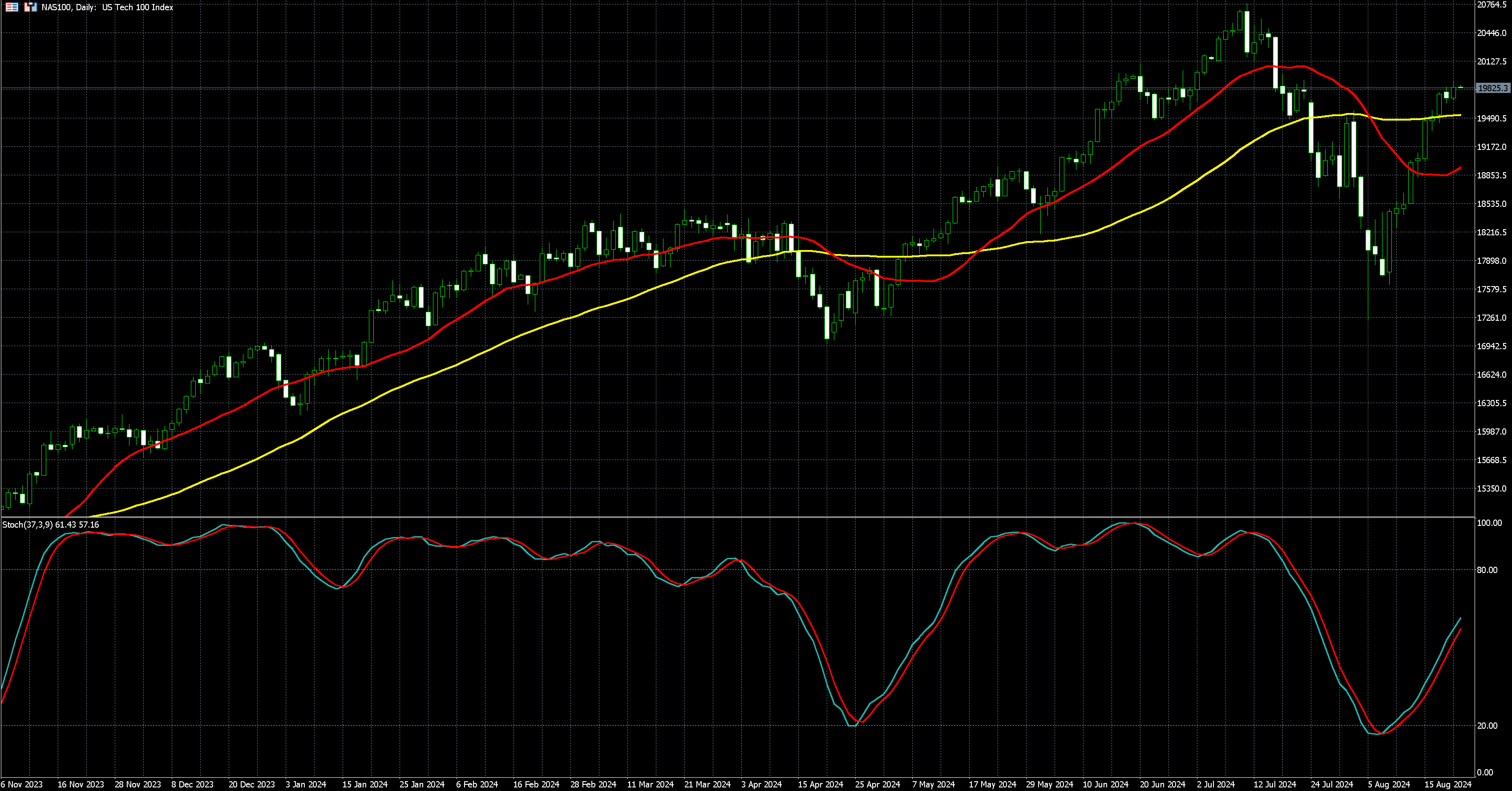Click the 0.00 level on the stochastic scale

(x=1485, y=773)
